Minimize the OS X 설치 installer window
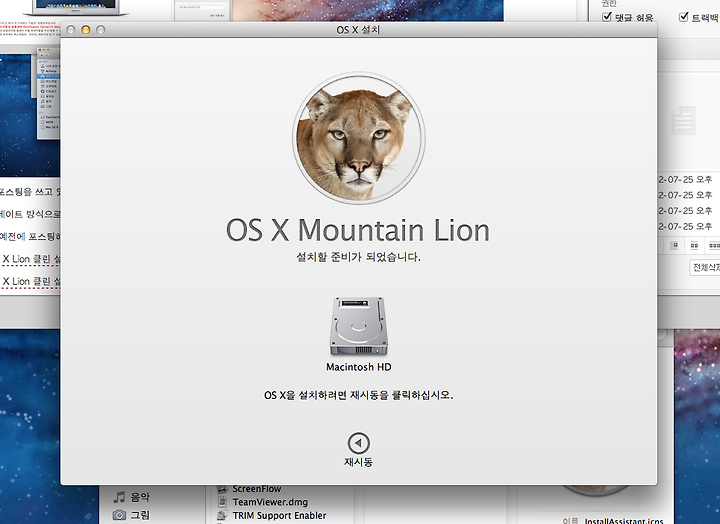 click(85, 30)
